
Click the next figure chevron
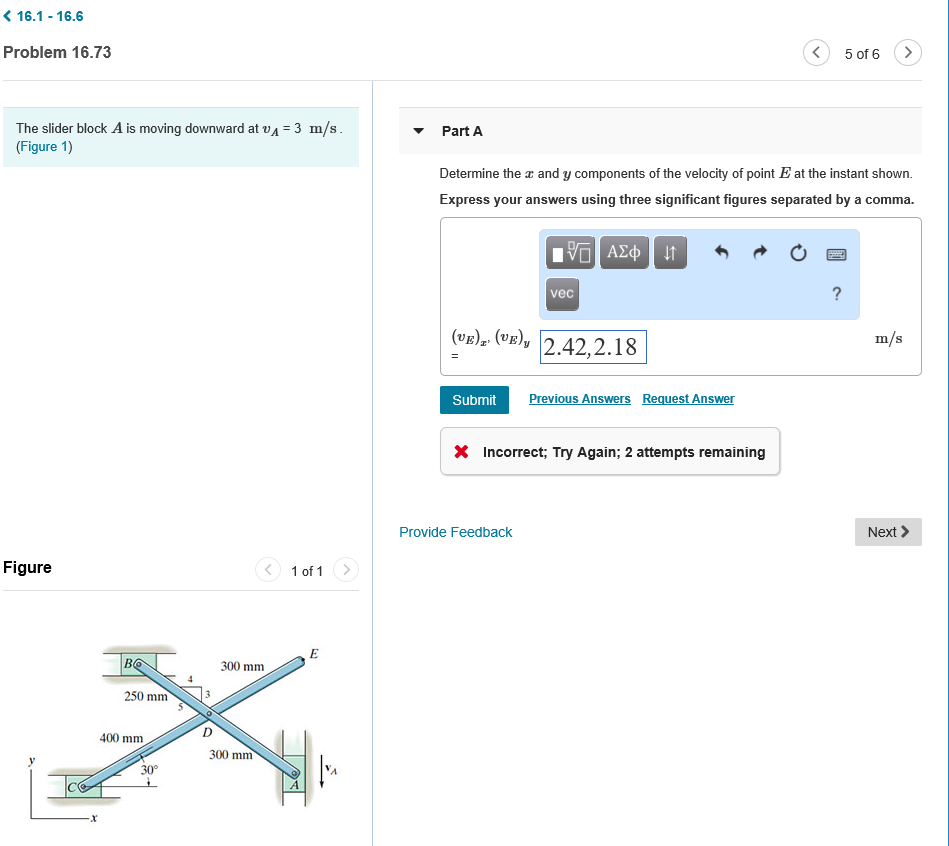345,570
